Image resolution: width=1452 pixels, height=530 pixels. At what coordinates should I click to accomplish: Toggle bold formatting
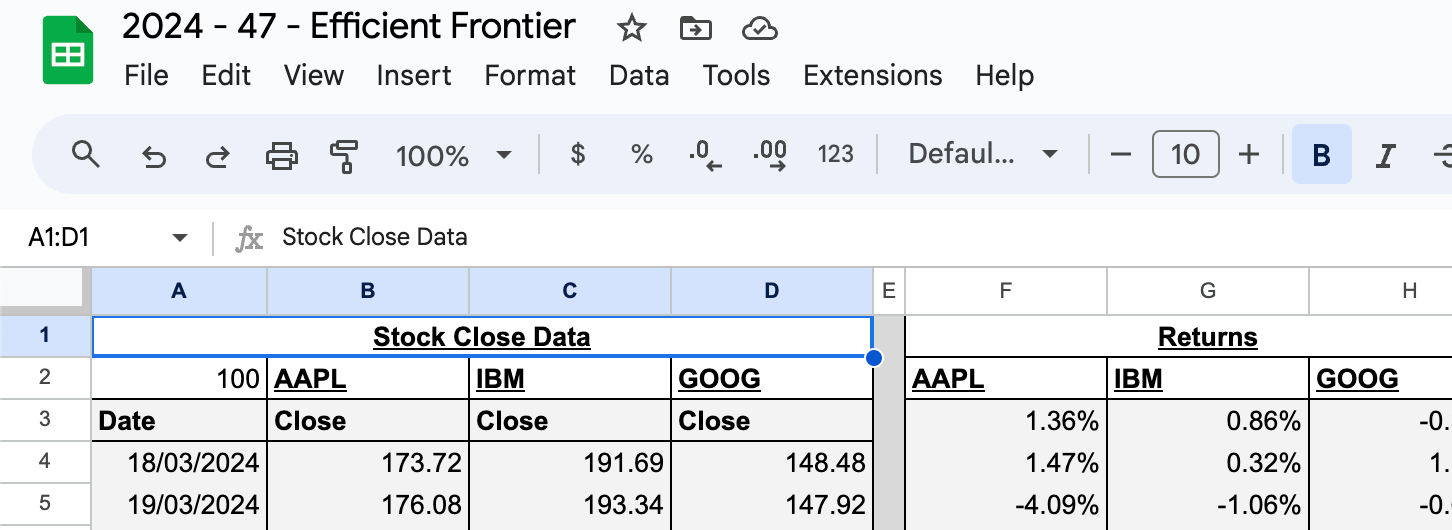(1321, 155)
